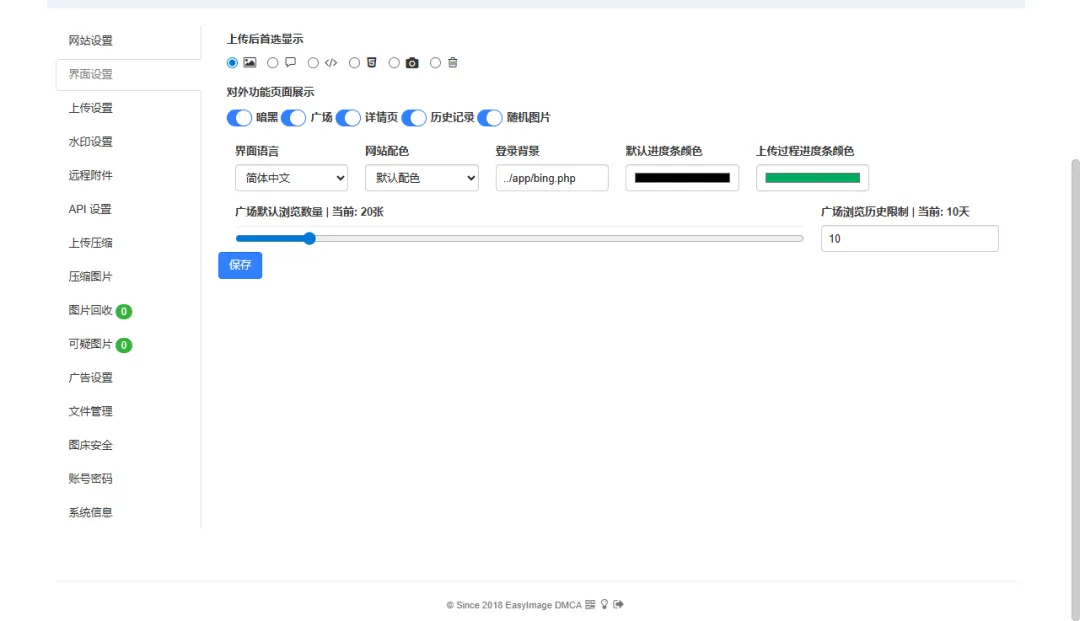Select the trash can icon option
1080x621 pixels.
(x=436, y=63)
